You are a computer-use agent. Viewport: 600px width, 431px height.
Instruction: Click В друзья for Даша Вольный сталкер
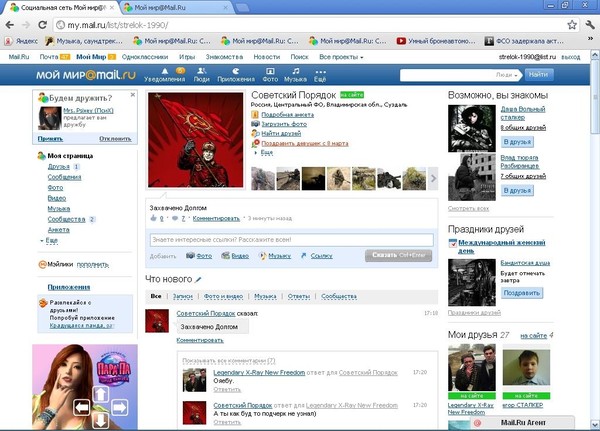click(517, 142)
